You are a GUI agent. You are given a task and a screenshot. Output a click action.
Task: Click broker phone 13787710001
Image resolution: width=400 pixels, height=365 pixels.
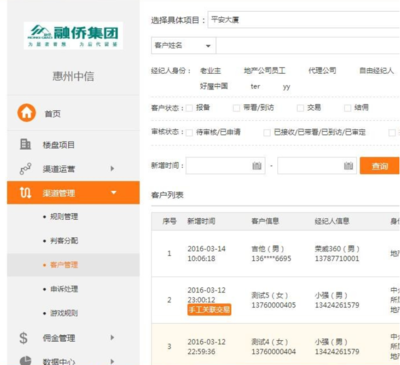(x=337, y=259)
